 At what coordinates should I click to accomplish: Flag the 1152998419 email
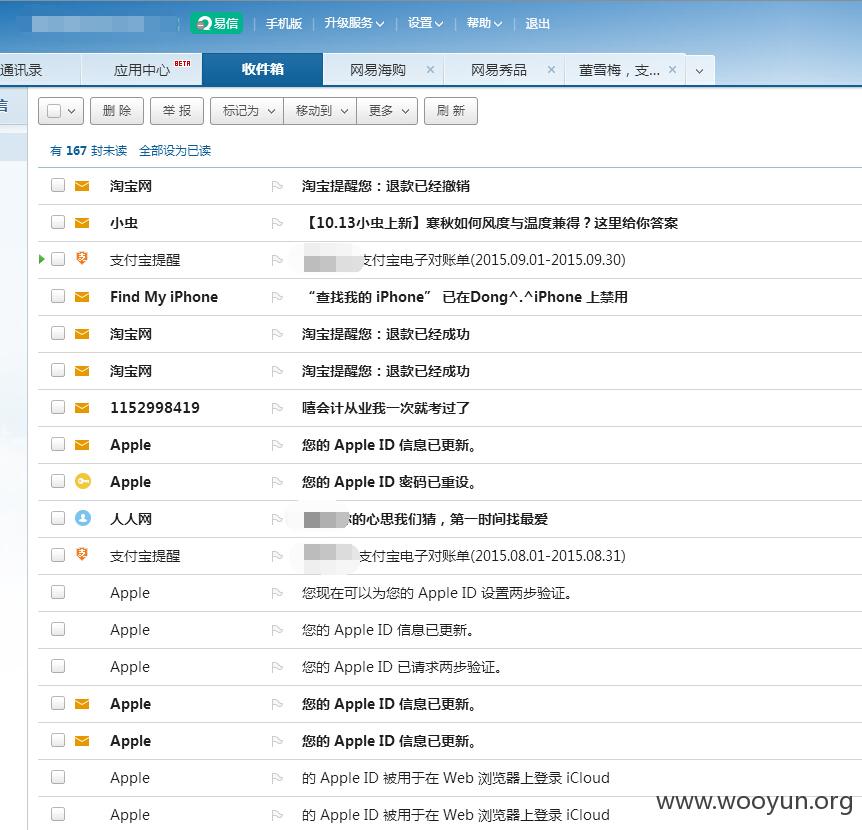click(277, 408)
